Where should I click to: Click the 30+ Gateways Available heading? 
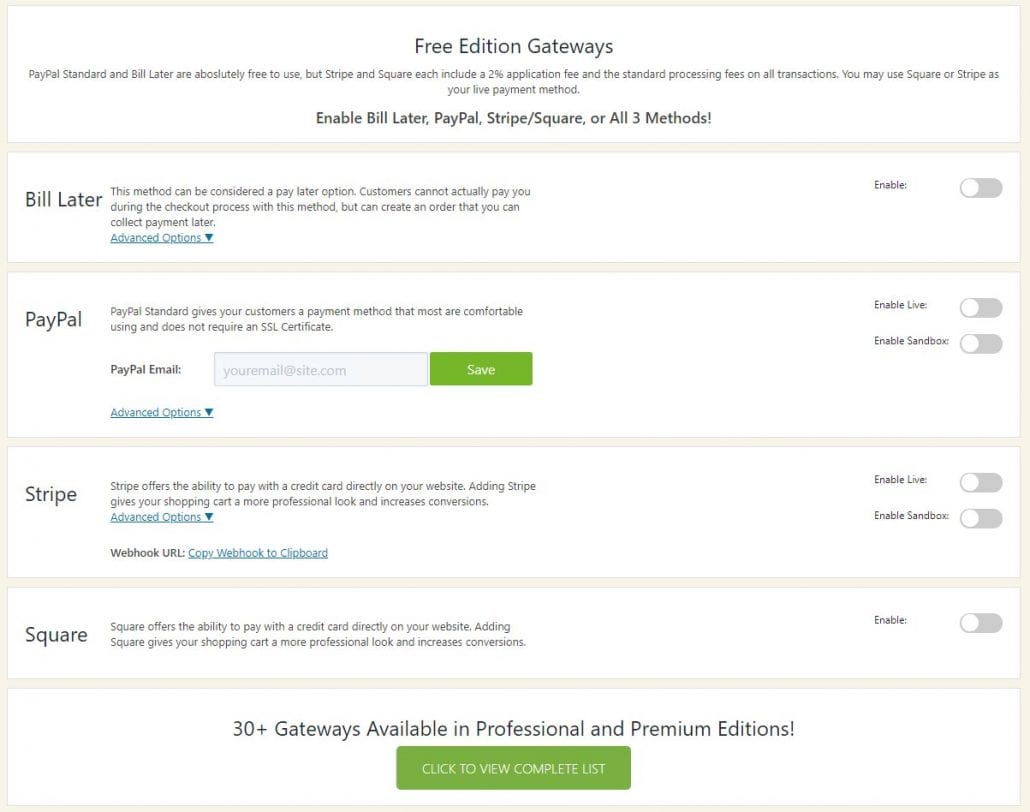(514, 728)
